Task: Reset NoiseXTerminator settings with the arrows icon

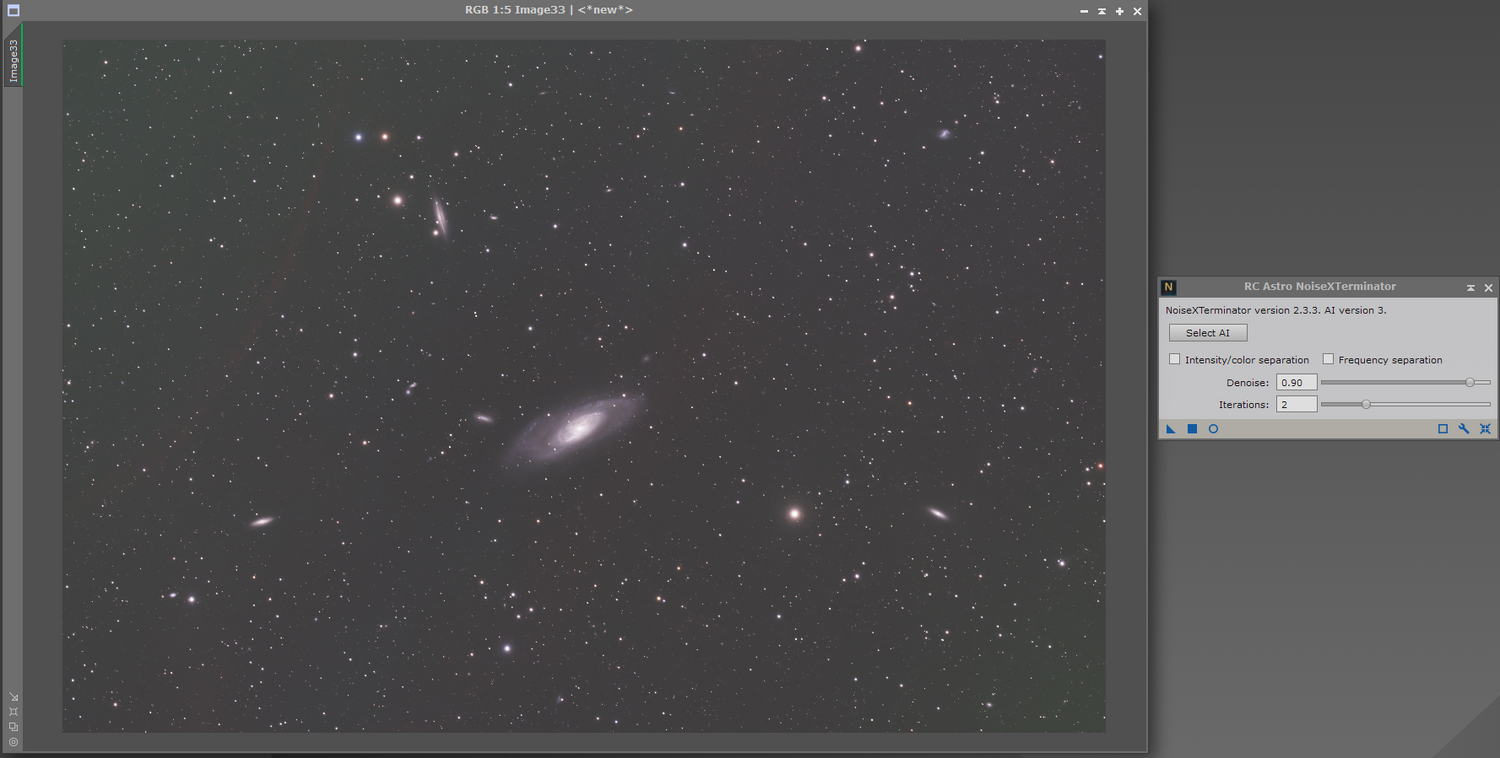Action: 1485,429
